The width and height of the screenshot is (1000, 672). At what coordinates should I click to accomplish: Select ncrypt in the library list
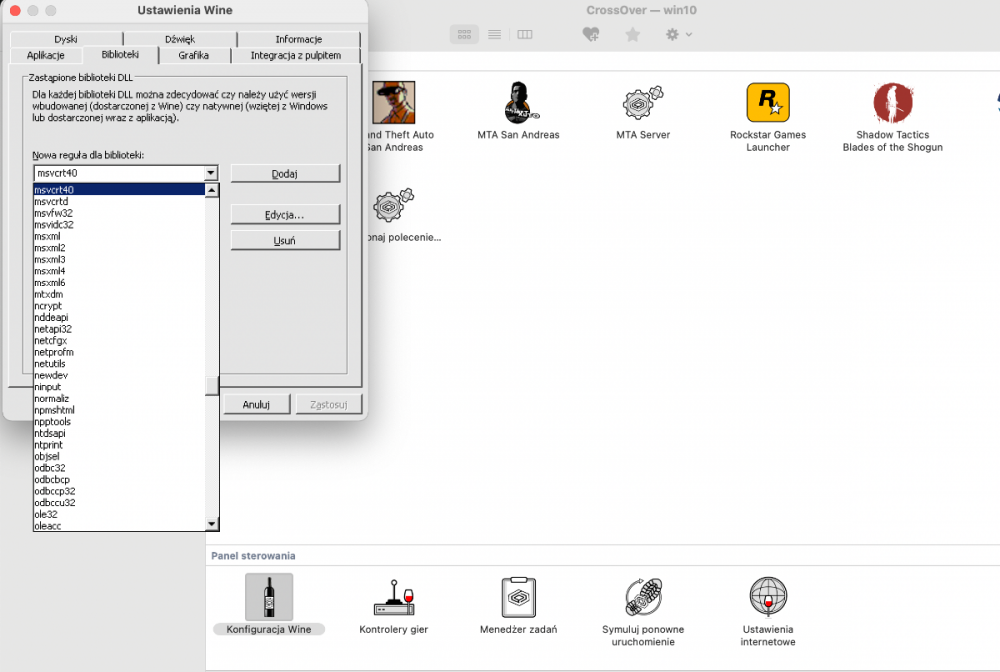pyautogui.click(x=119, y=305)
